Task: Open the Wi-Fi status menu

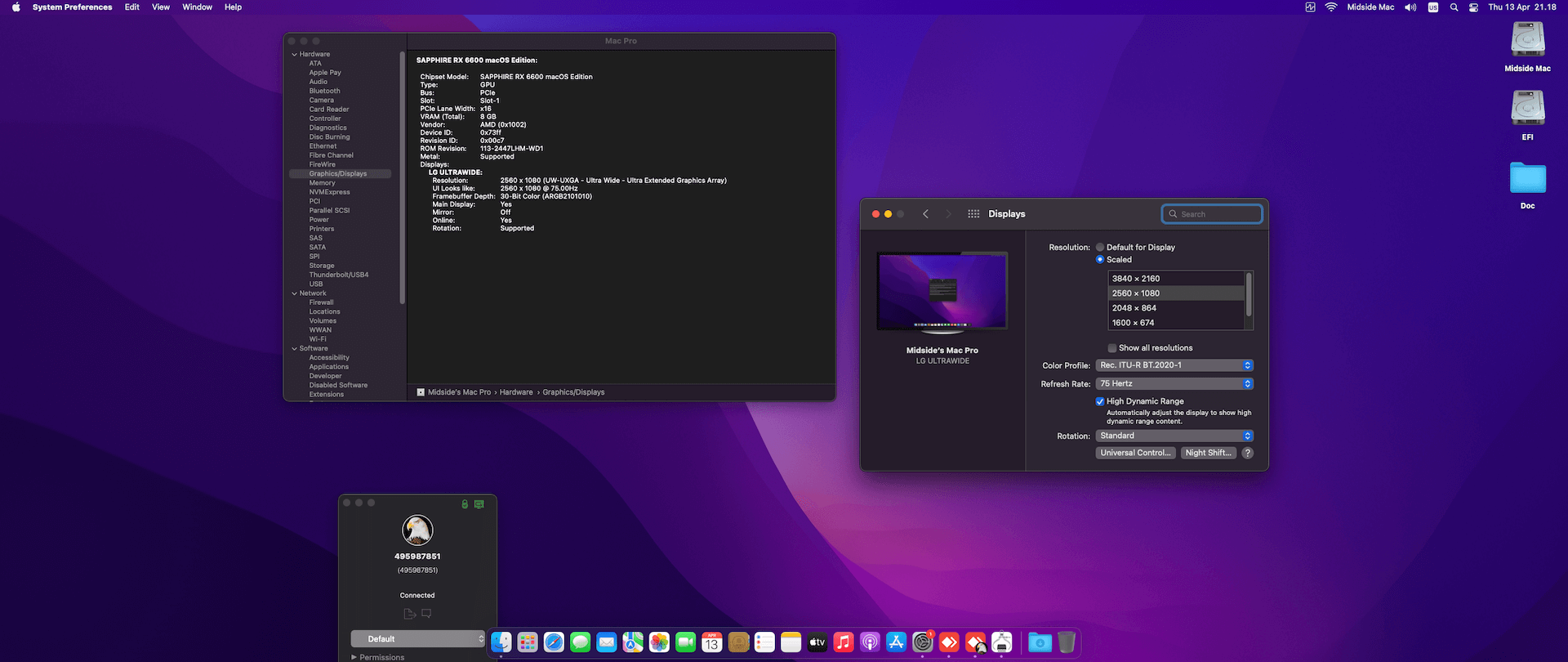Action: coord(1331,7)
